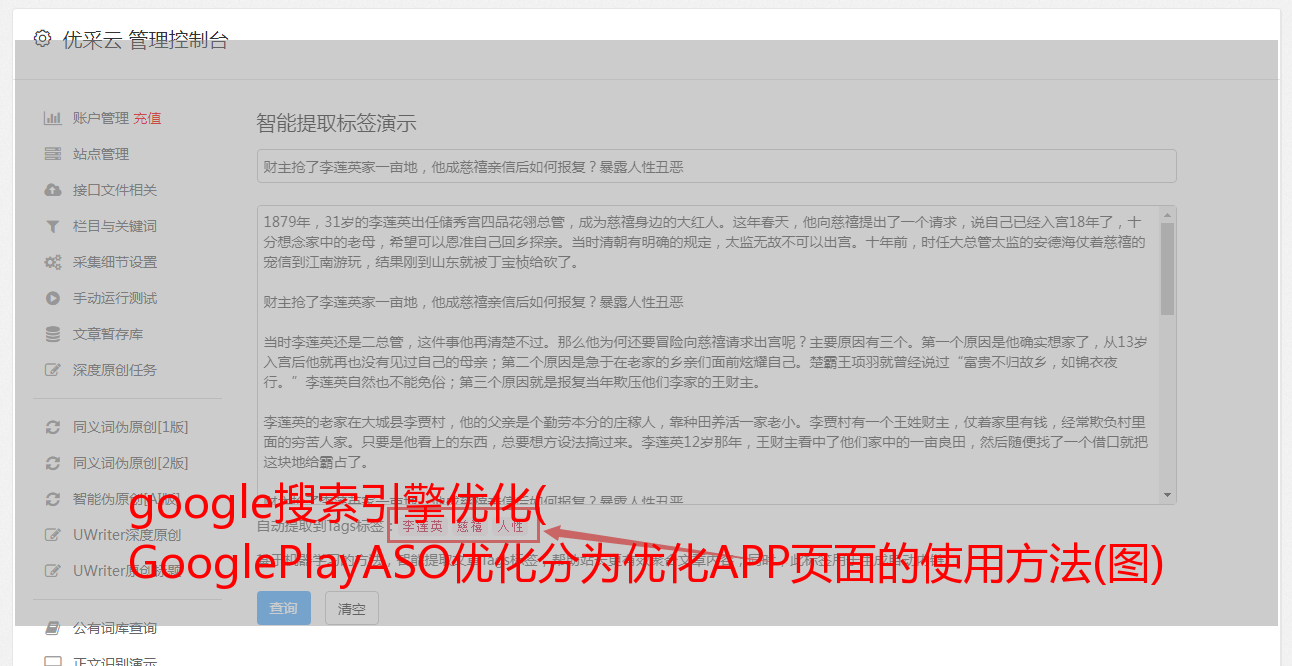Click the database icon for 文章暂存库
Screen dimensions: 1292x666
click(x=53, y=334)
